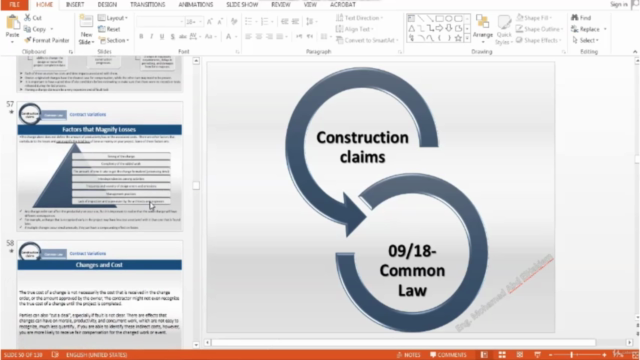Viewport: 640px width, 360px height.
Task: Click the Cut scissors button
Action: click(33, 18)
